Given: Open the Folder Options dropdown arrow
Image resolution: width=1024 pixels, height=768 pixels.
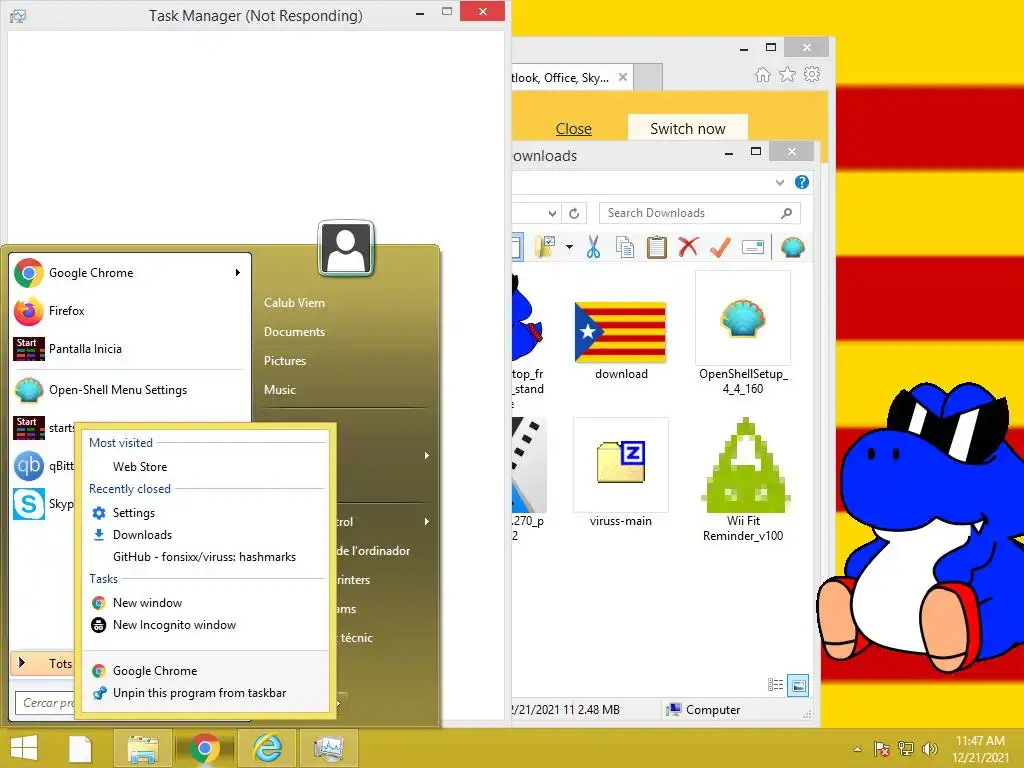Looking at the screenshot, I should pos(569,247).
